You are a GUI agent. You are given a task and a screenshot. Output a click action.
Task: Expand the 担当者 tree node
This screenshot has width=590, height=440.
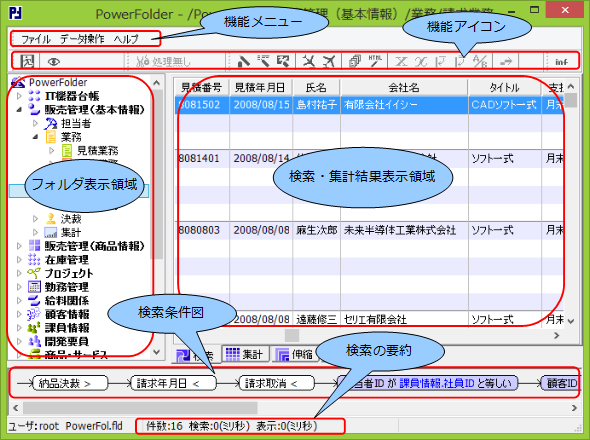click(35, 123)
